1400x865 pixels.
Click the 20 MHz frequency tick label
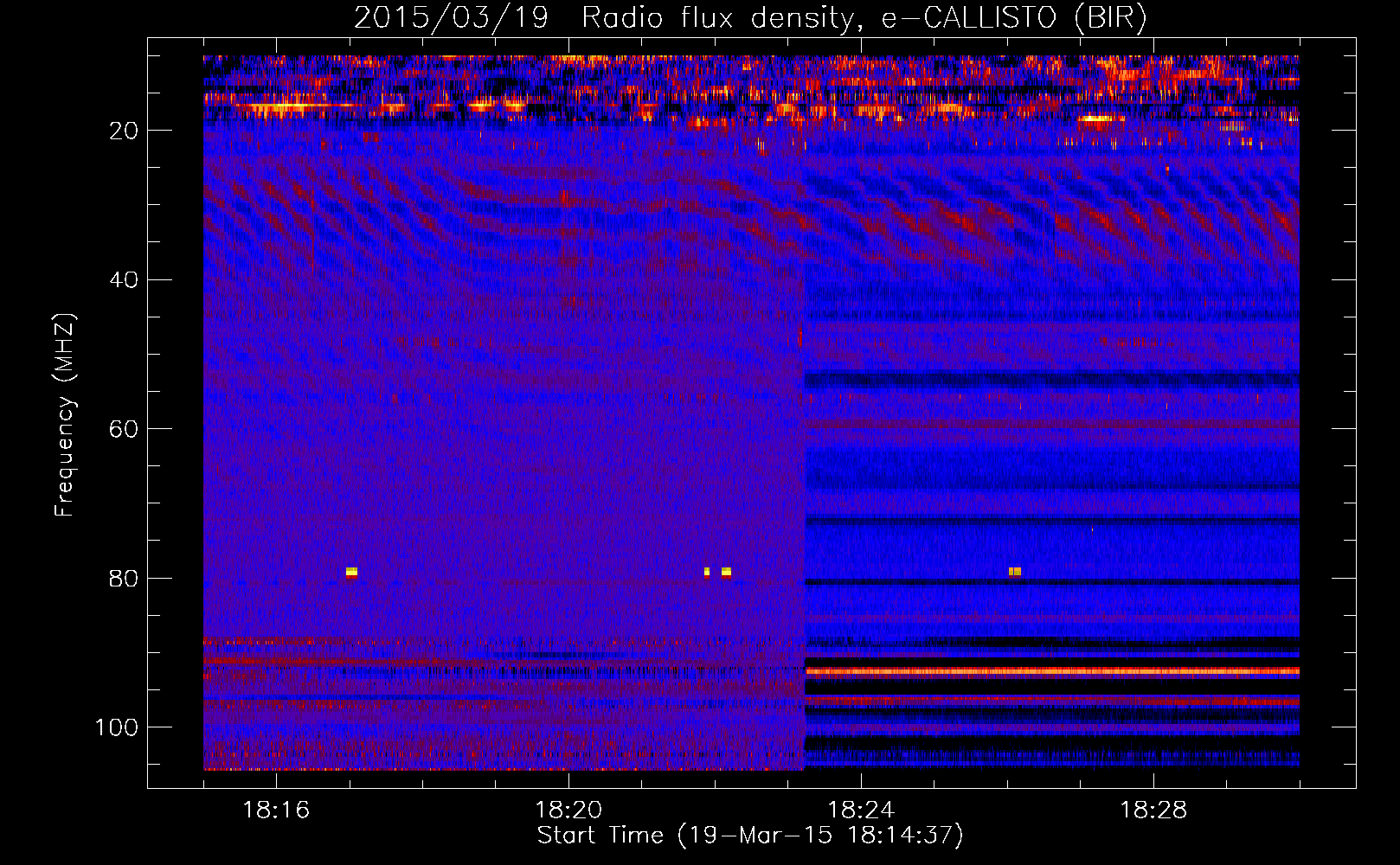click(125, 131)
